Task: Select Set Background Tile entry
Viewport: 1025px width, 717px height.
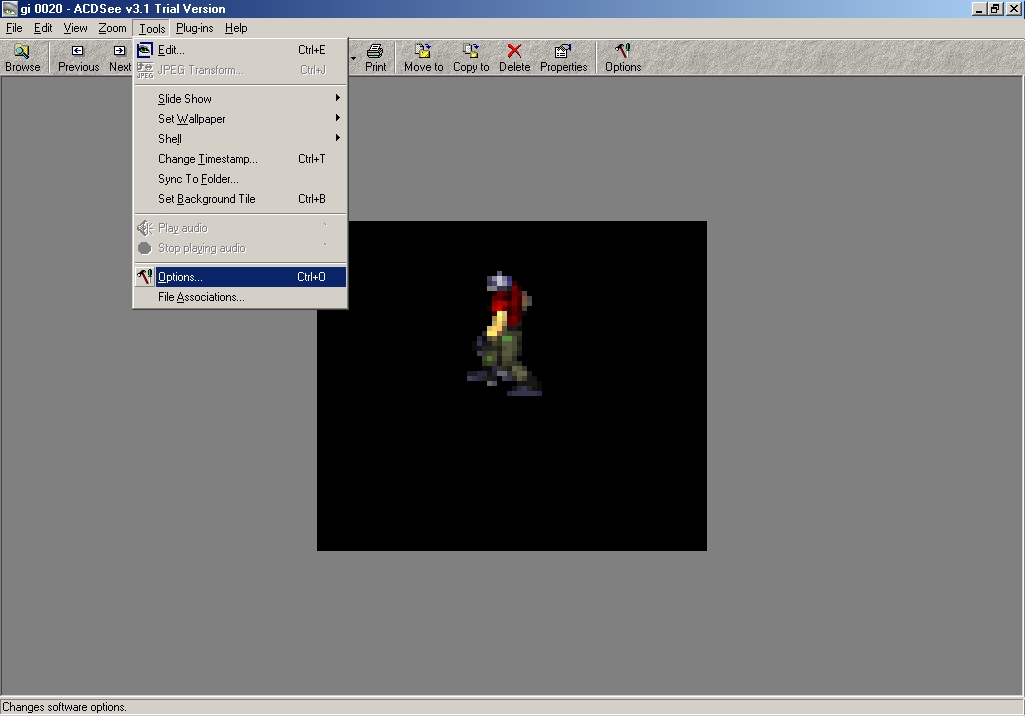Action: (240, 199)
